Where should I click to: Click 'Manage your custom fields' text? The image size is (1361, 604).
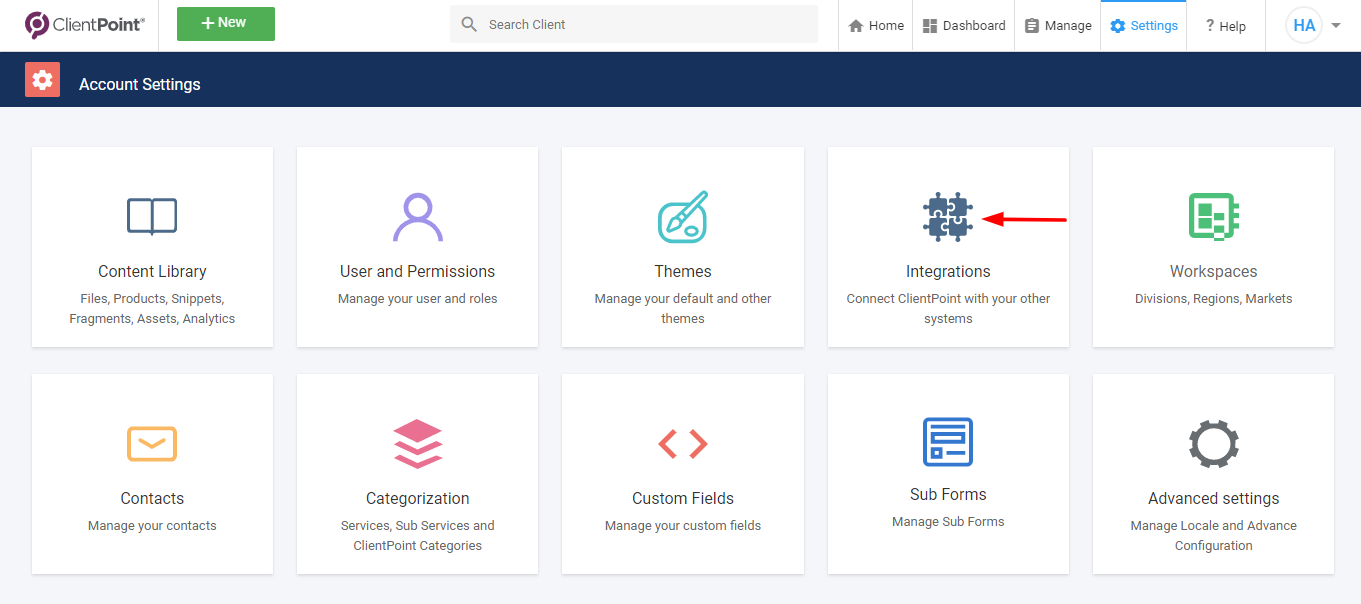(x=683, y=525)
